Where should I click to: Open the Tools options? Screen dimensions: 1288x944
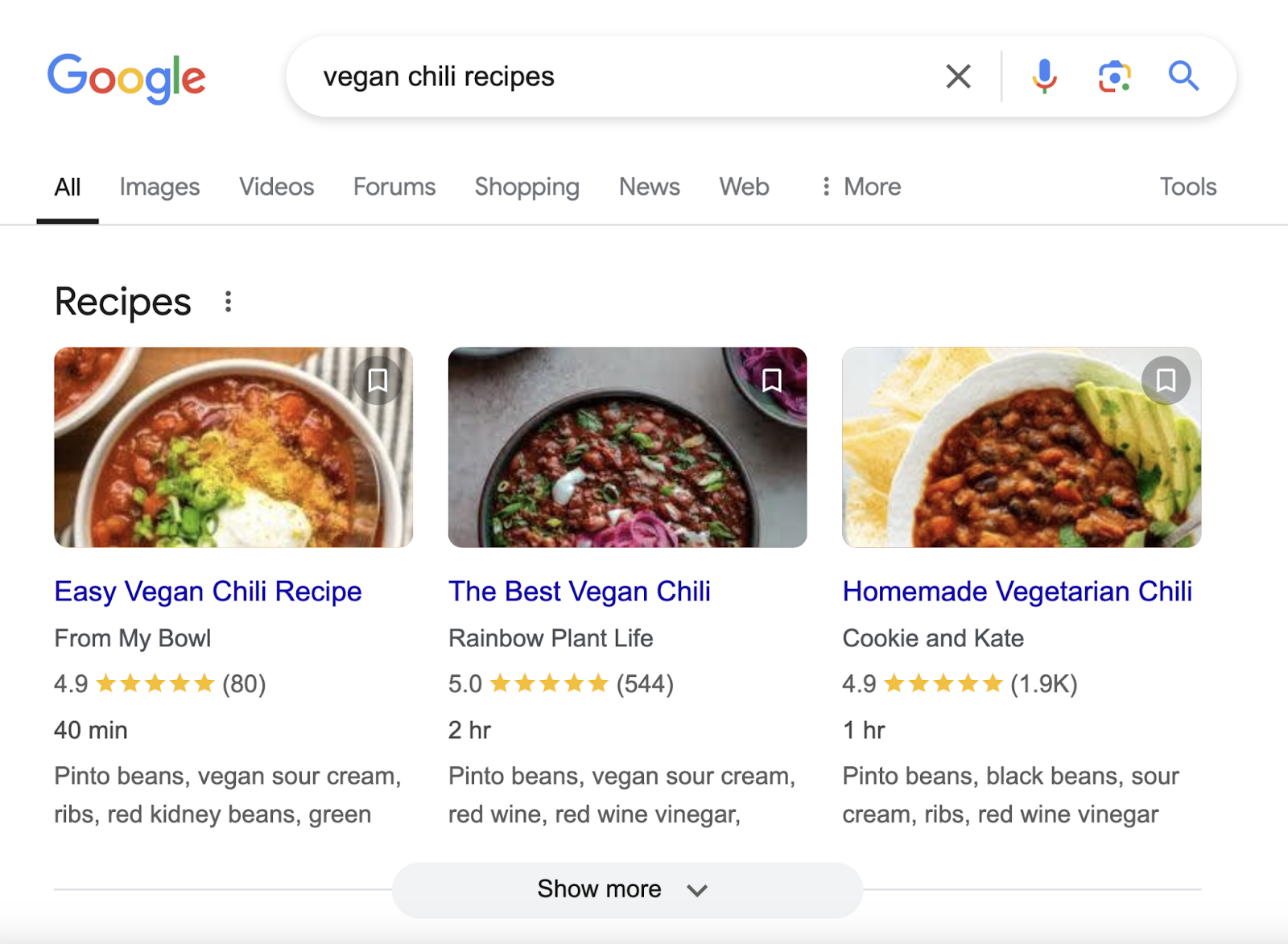click(x=1187, y=187)
